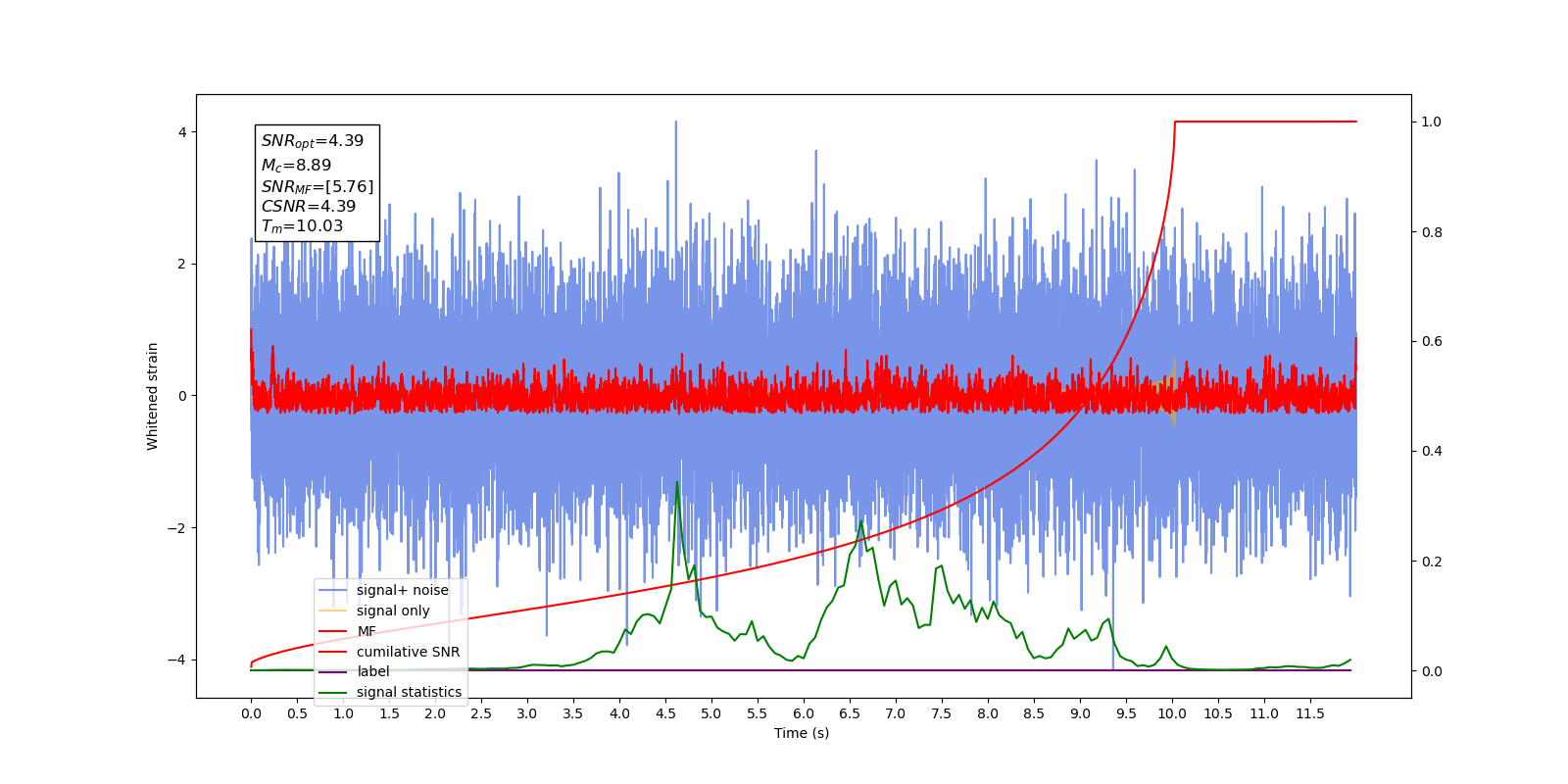This screenshot has height=784, width=1568.
Task: Click the 1.5 time-axis tick label
Action: point(389,713)
